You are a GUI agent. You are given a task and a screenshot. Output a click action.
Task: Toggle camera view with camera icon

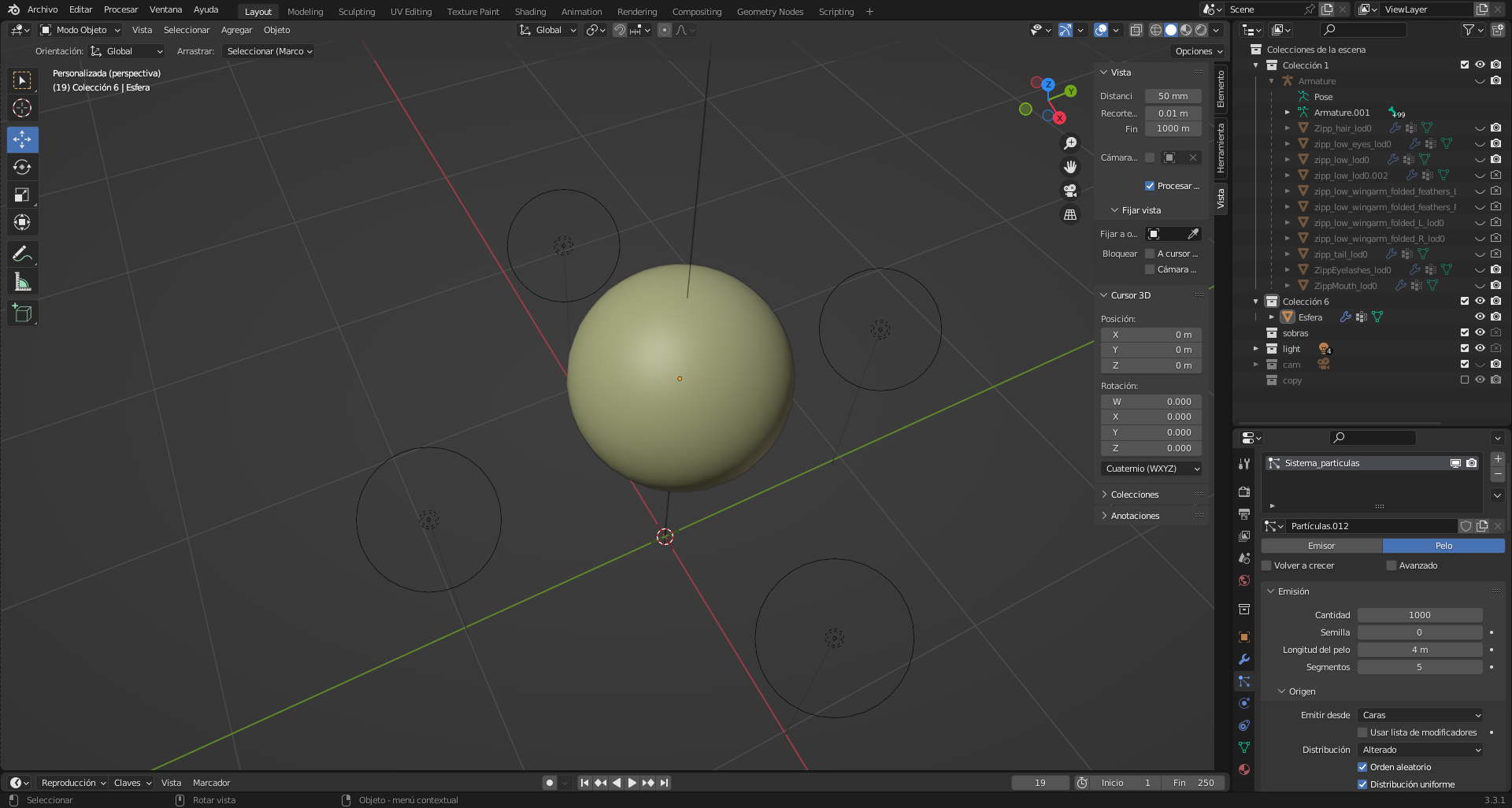1070,191
